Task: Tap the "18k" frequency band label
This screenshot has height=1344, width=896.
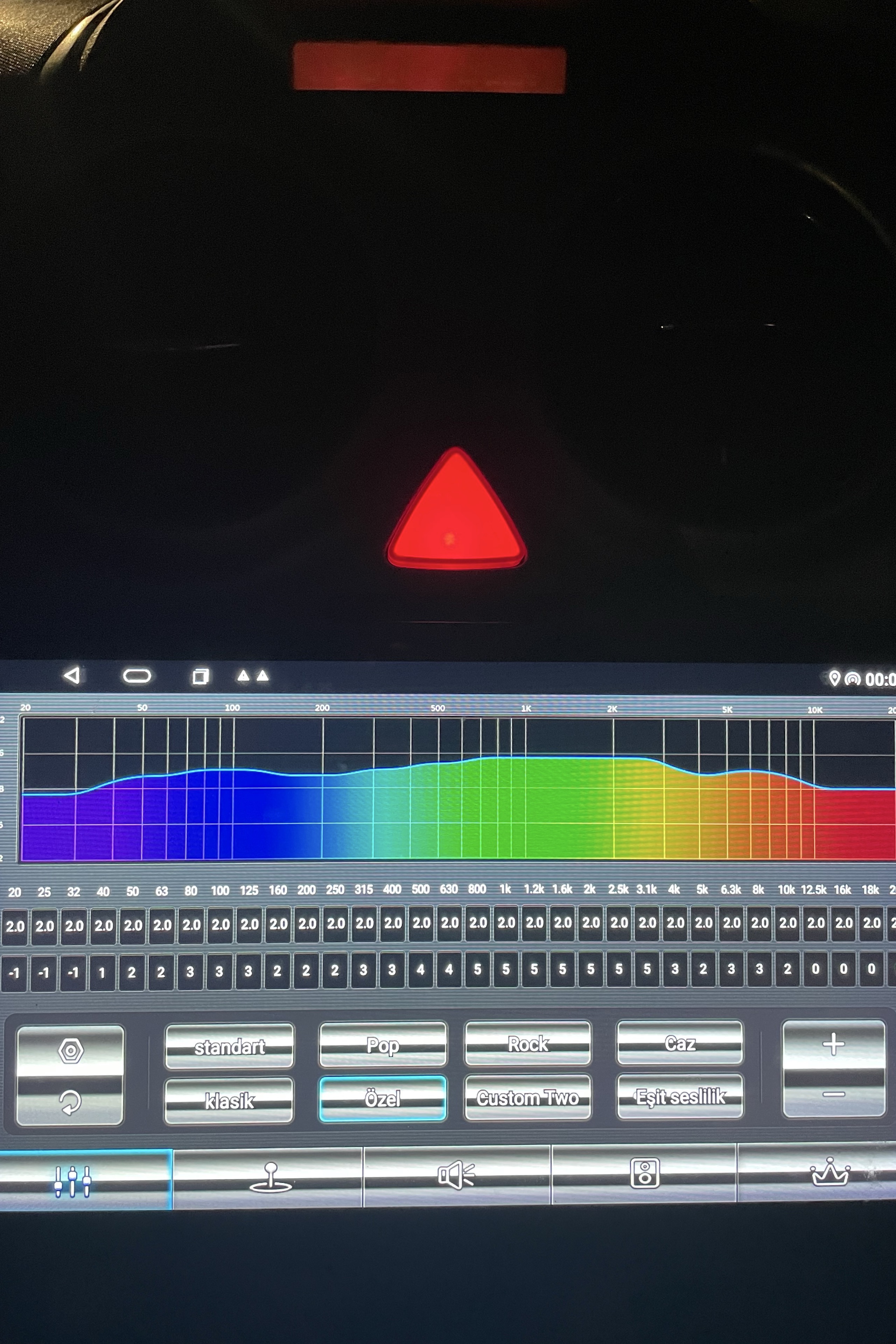Action: tap(870, 889)
